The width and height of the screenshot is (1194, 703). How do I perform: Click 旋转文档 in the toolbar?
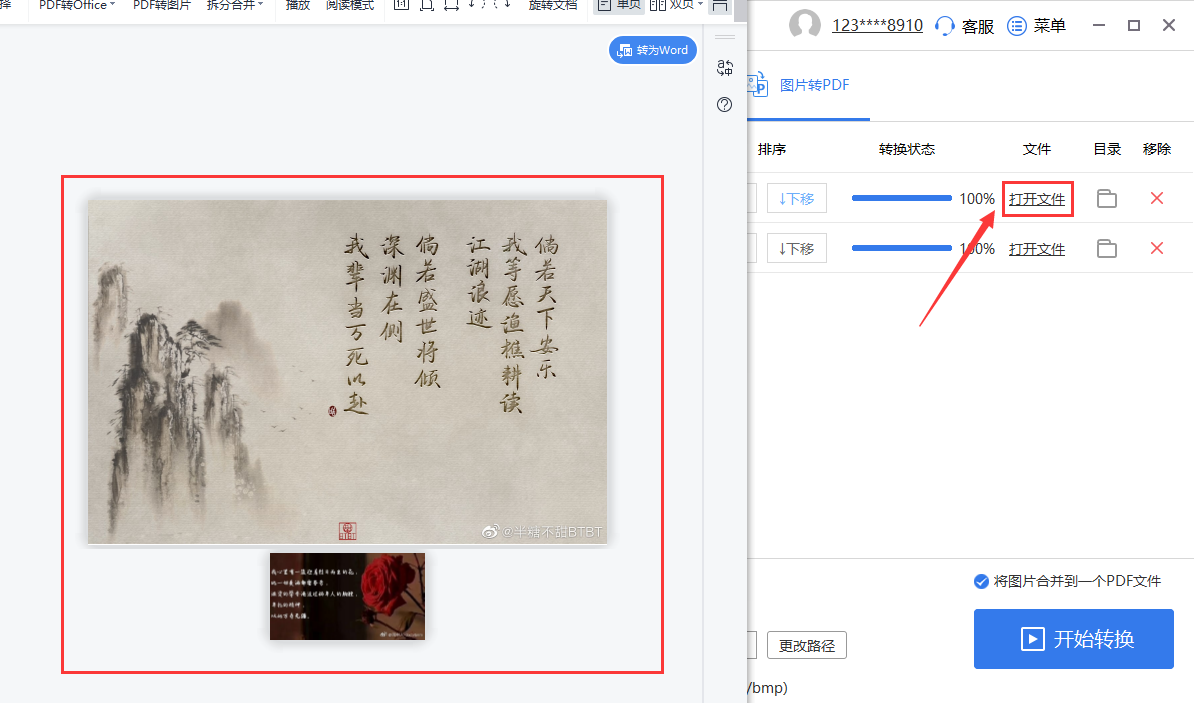553,5
